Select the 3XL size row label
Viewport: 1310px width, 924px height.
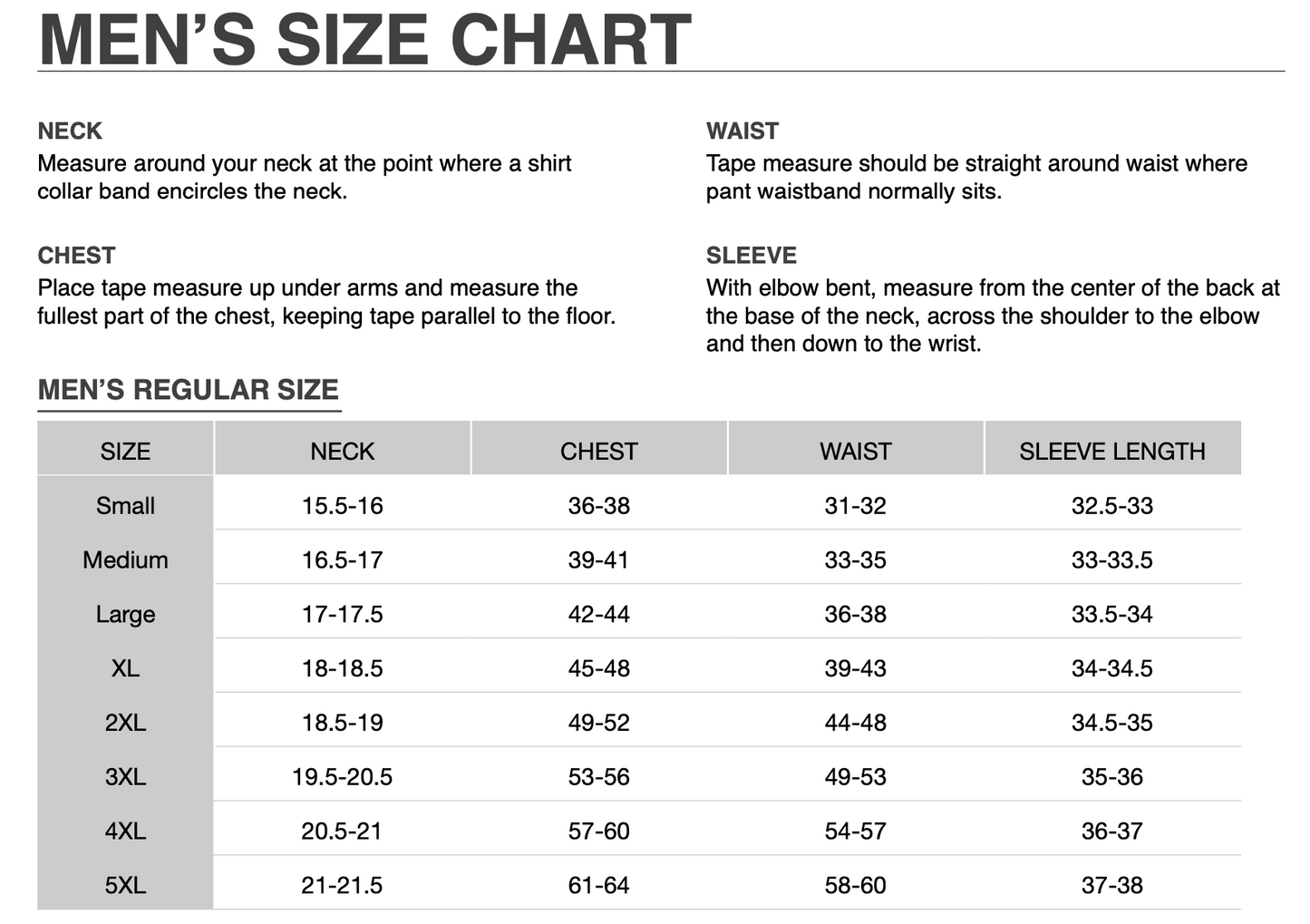coord(125,776)
